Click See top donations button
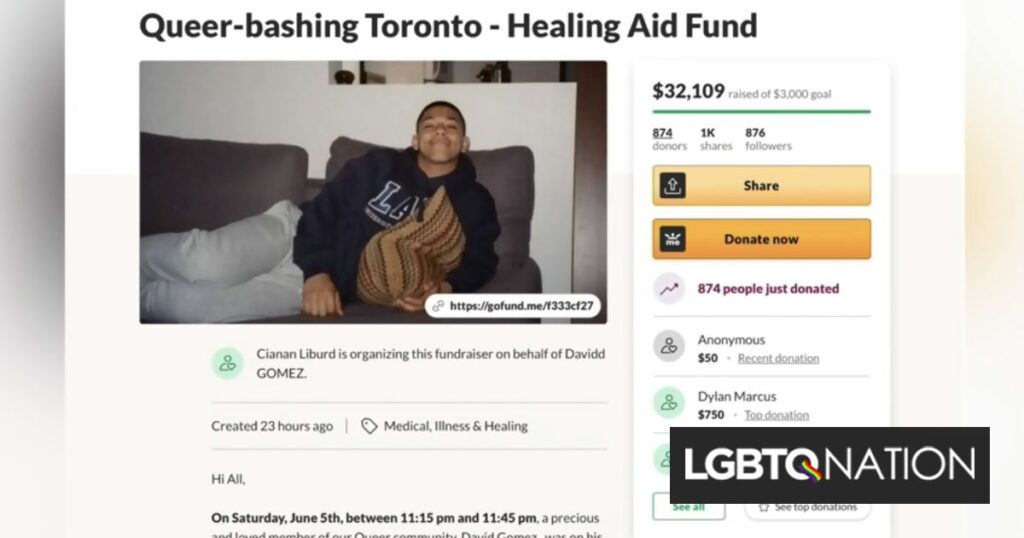 pos(807,507)
